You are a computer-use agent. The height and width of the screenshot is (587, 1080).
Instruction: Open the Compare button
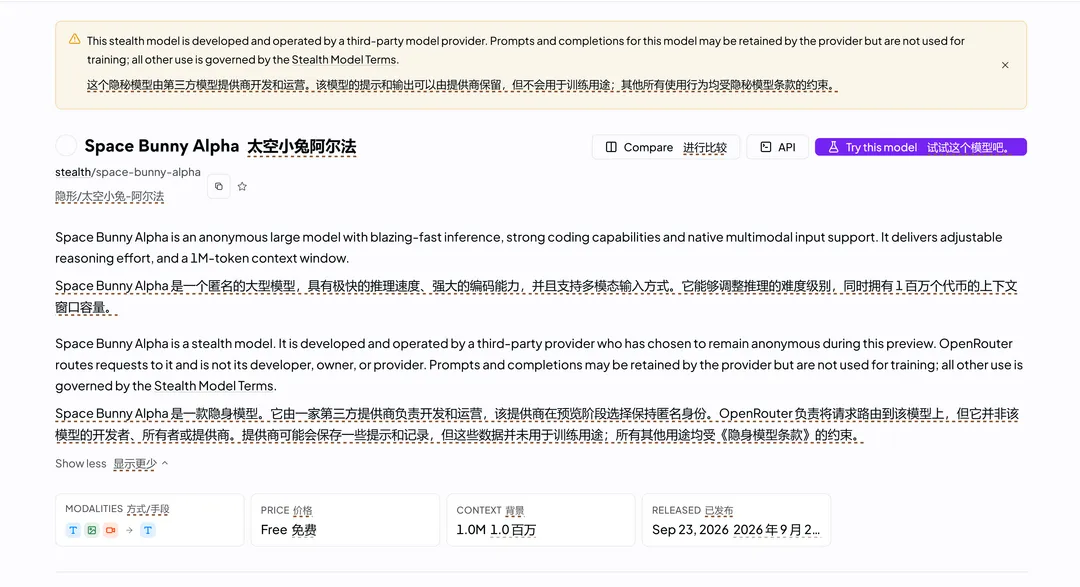(665, 147)
